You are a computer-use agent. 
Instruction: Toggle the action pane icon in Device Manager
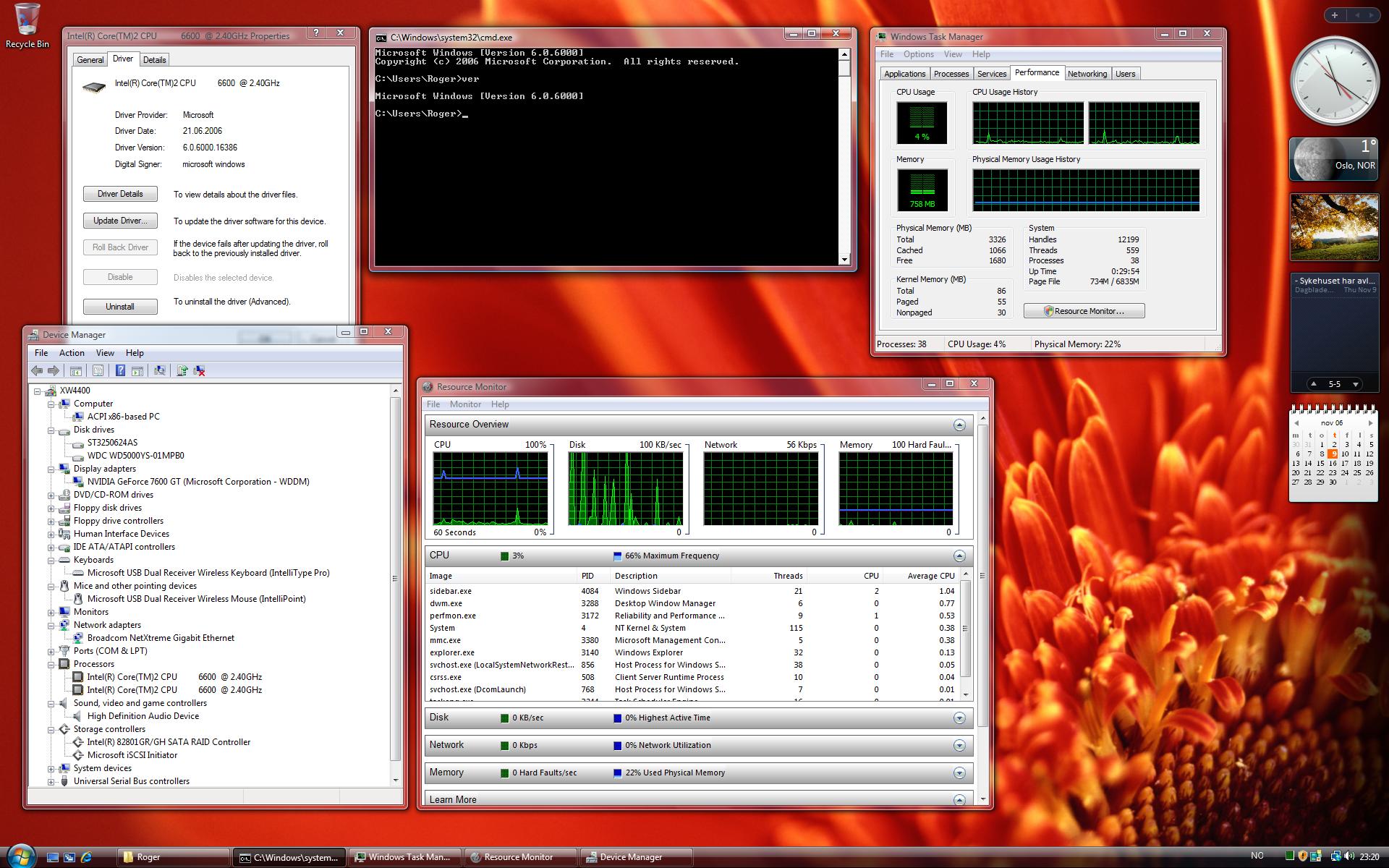137,370
